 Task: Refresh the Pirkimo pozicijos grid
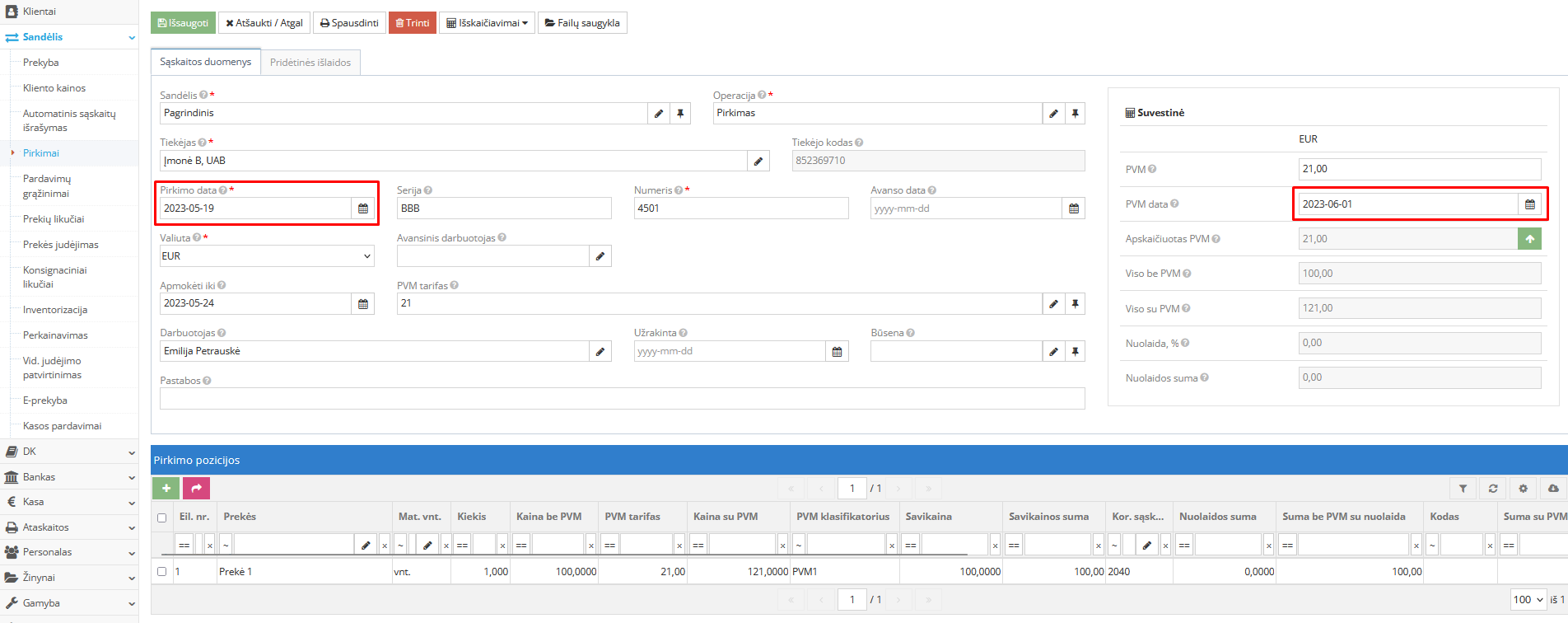(1493, 489)
